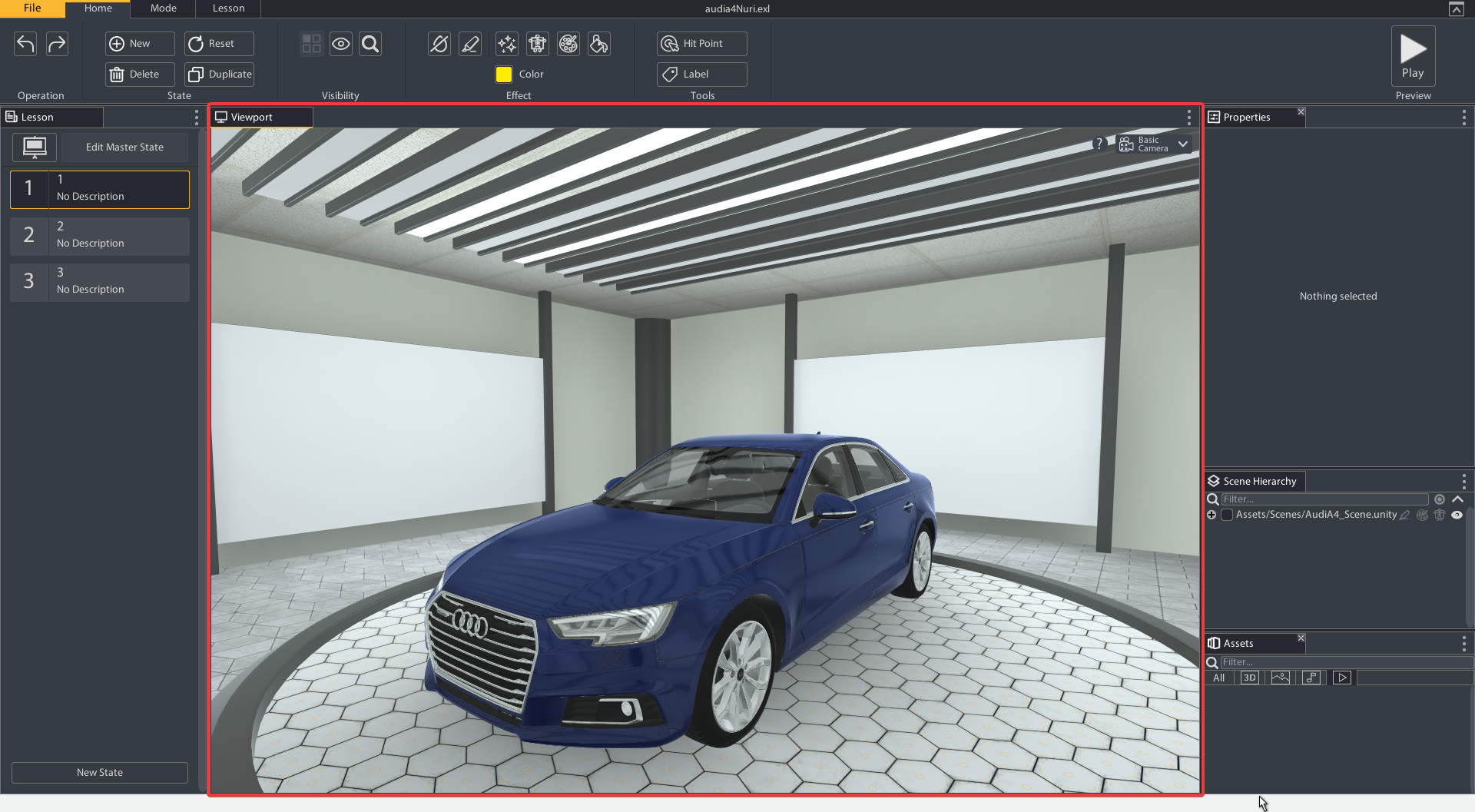The image size is (1475, 812).
Task: Open the yellow effect Color swatch
Action: (504, 75)
